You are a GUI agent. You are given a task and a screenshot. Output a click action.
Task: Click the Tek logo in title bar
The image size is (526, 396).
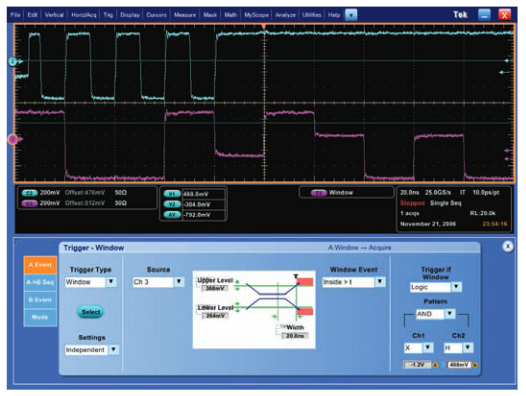coord(460,15)
